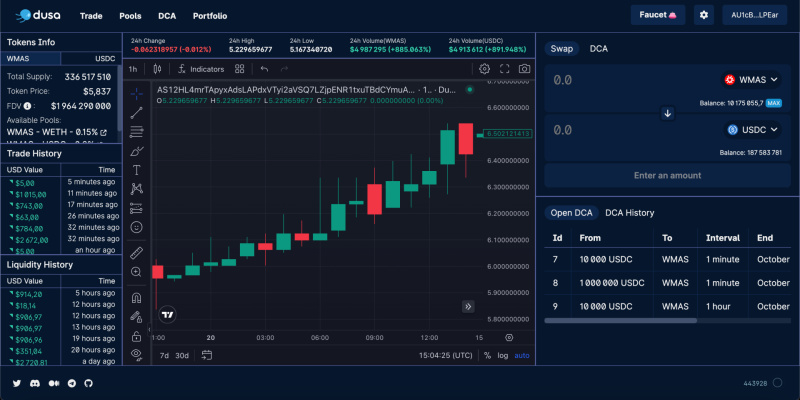Open the chart settings gear

(x=485, y=69)
